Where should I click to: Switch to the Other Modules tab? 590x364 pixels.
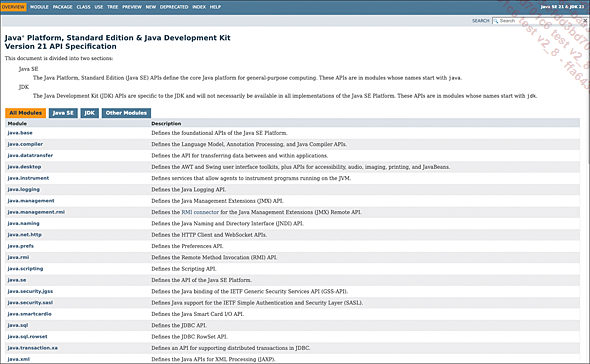coord(126,113)
